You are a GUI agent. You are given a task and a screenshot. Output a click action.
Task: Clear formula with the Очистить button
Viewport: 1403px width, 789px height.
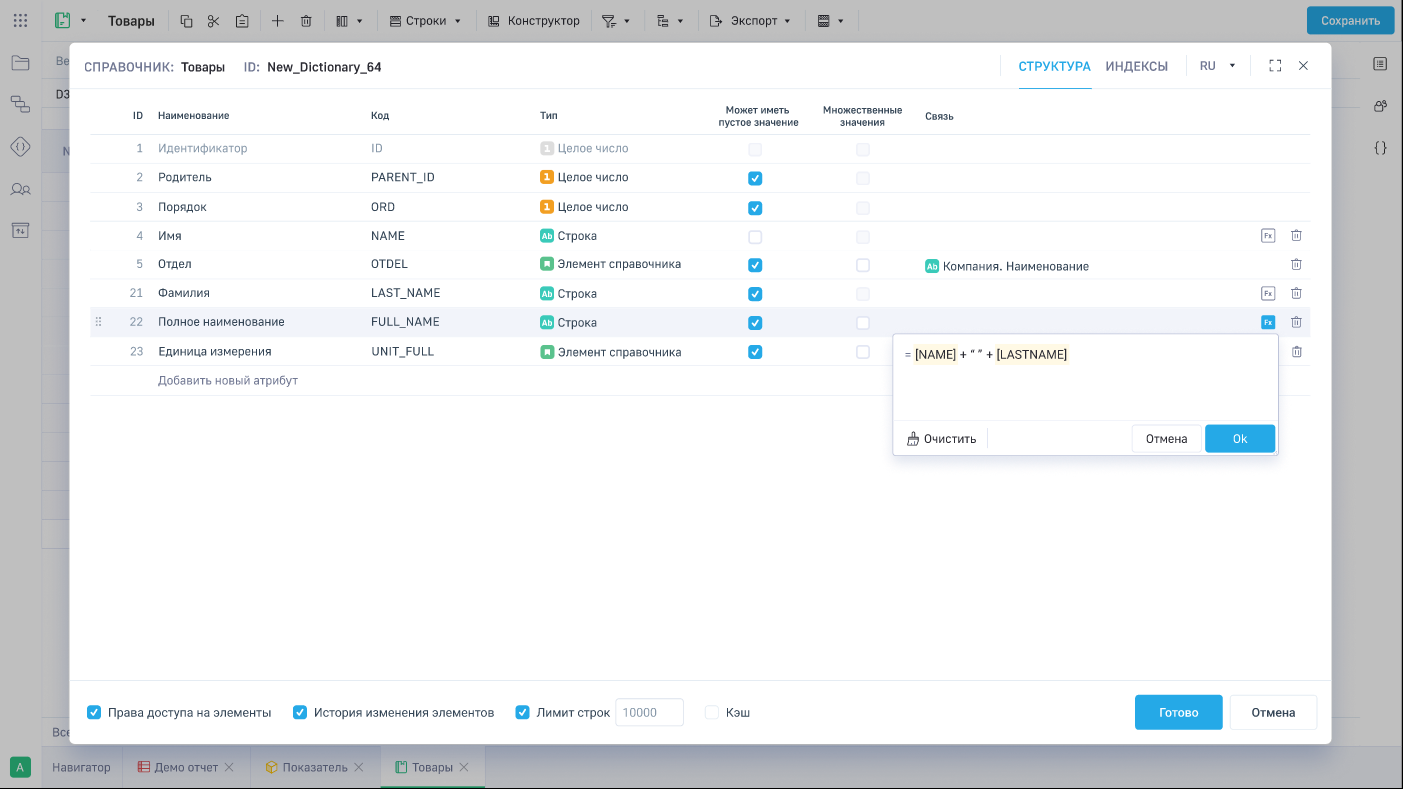tap(941, 439)
